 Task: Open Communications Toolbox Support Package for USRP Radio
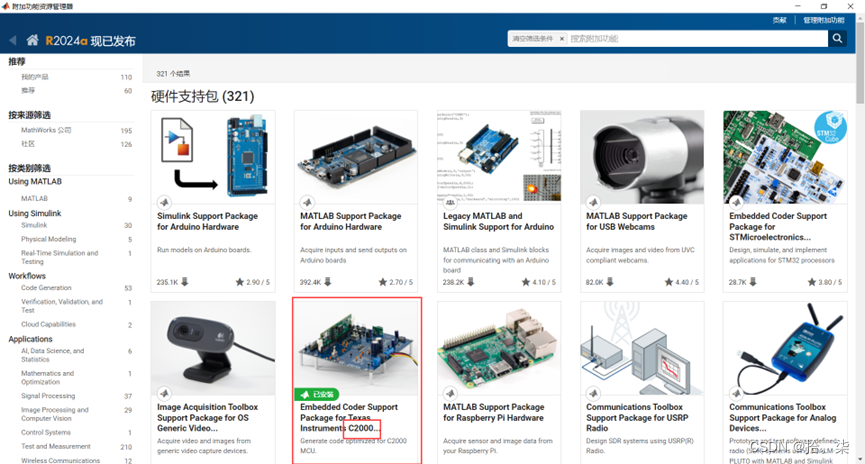[637, 417]
